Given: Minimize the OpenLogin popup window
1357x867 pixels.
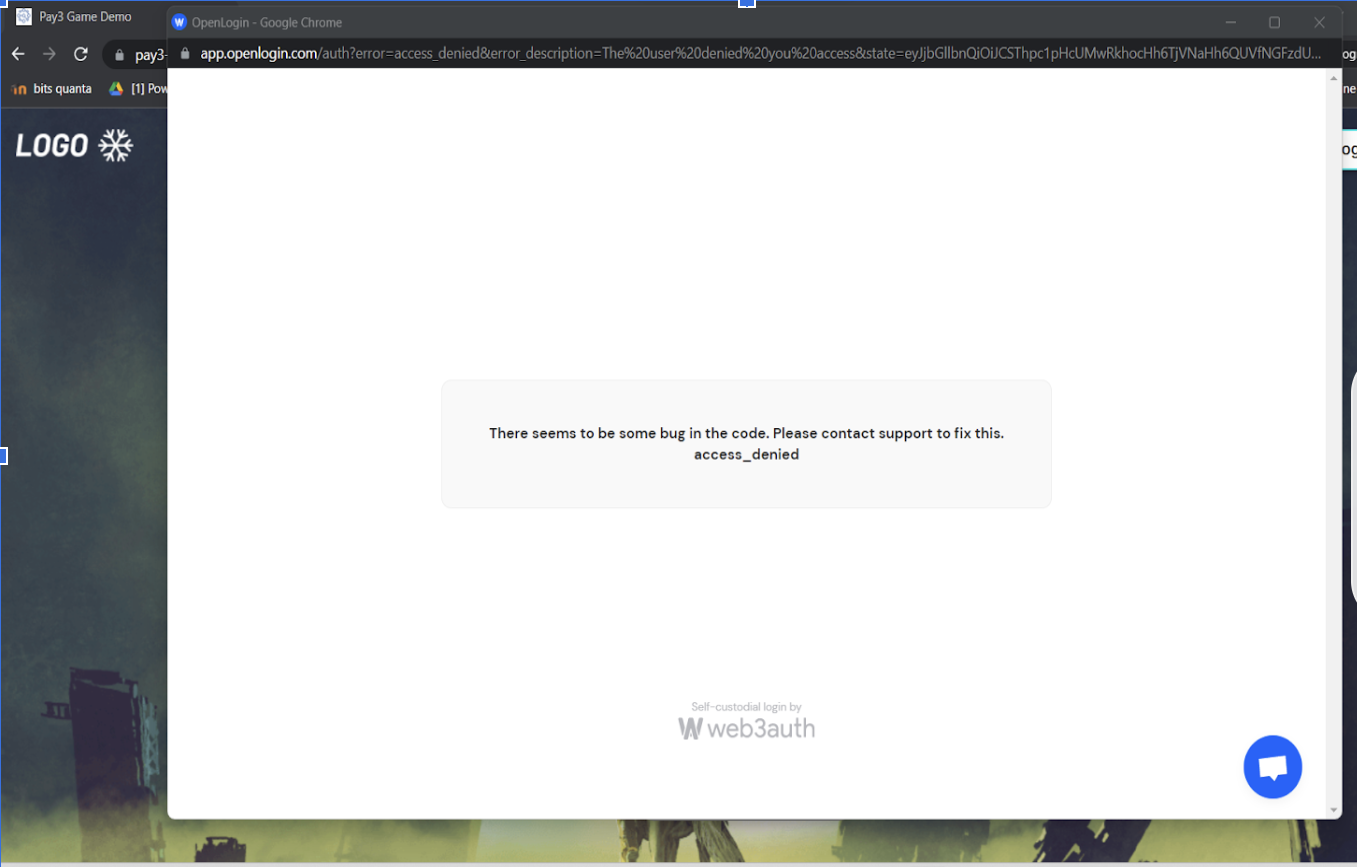Looking at the screenshot, I should 1230,22.
